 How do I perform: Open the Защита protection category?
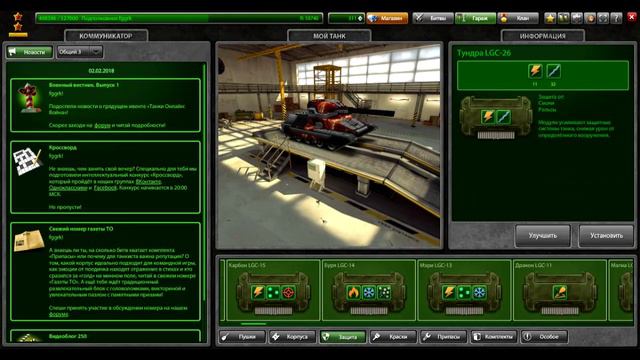coord(343,337)
